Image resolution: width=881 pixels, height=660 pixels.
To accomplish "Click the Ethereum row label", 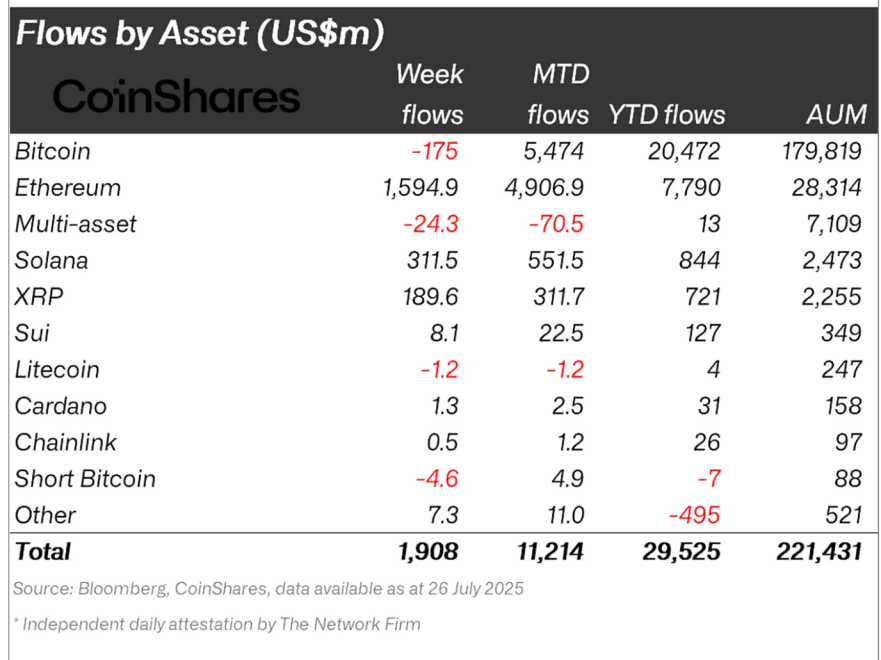I will point(67,188).
